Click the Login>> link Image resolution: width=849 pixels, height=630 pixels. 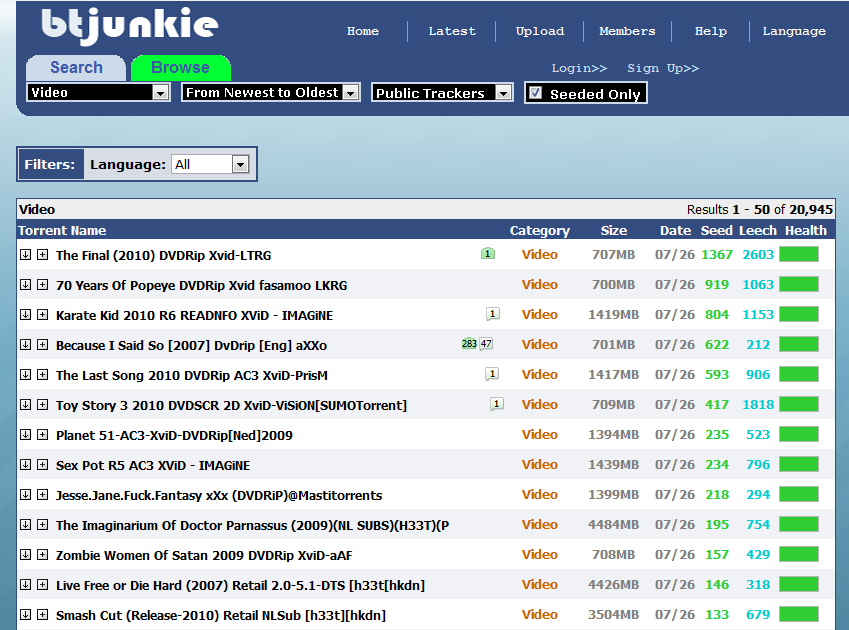click(579, 68)
